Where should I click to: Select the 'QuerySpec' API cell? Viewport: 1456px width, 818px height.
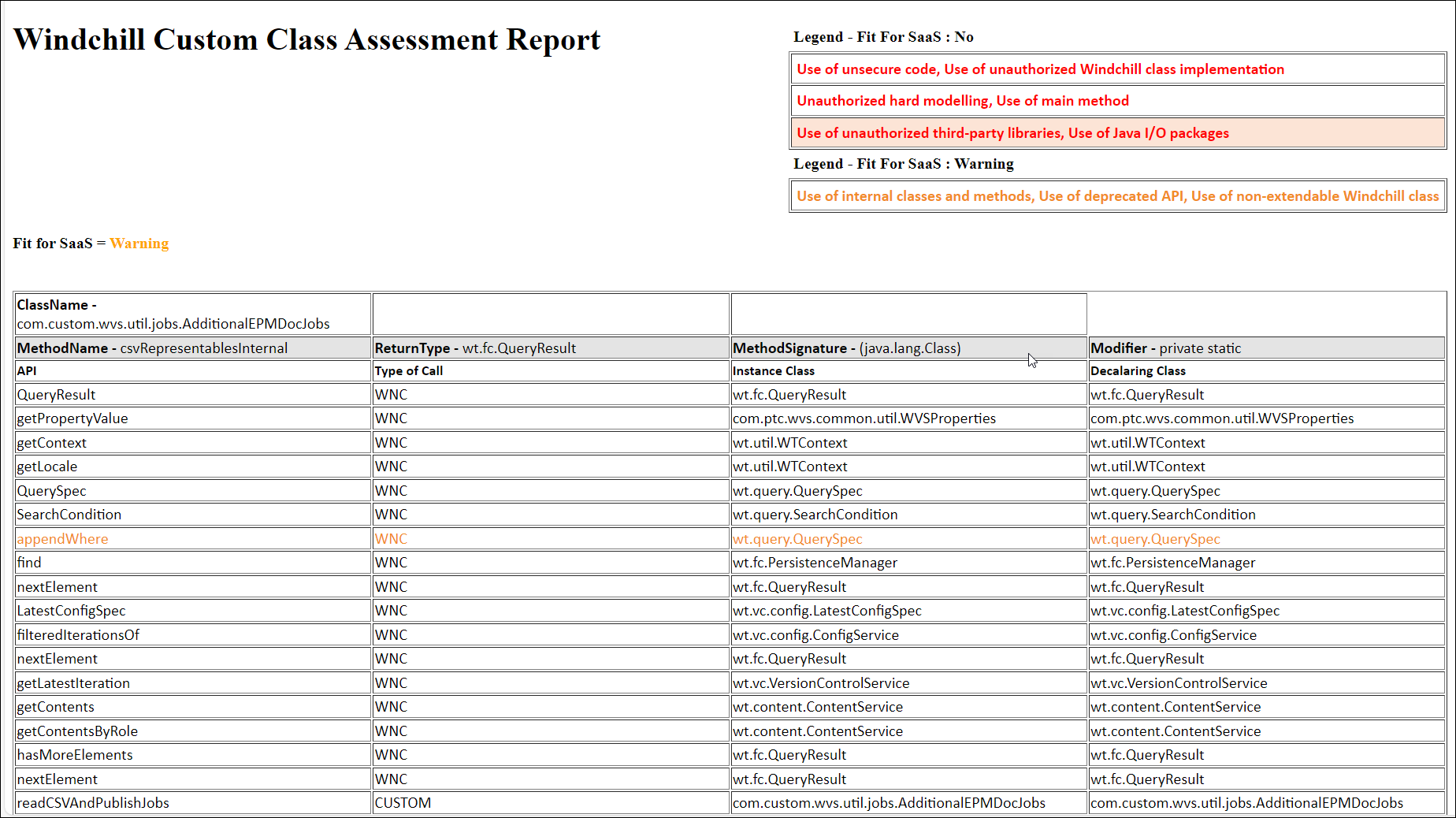[x=193, y=491]
